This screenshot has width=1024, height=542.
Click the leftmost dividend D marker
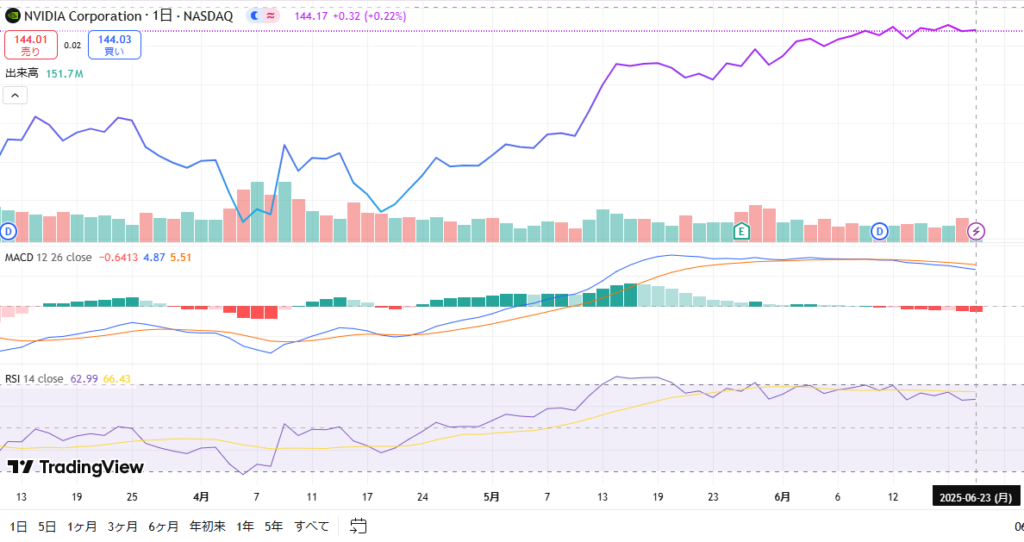tap(8, 231)
